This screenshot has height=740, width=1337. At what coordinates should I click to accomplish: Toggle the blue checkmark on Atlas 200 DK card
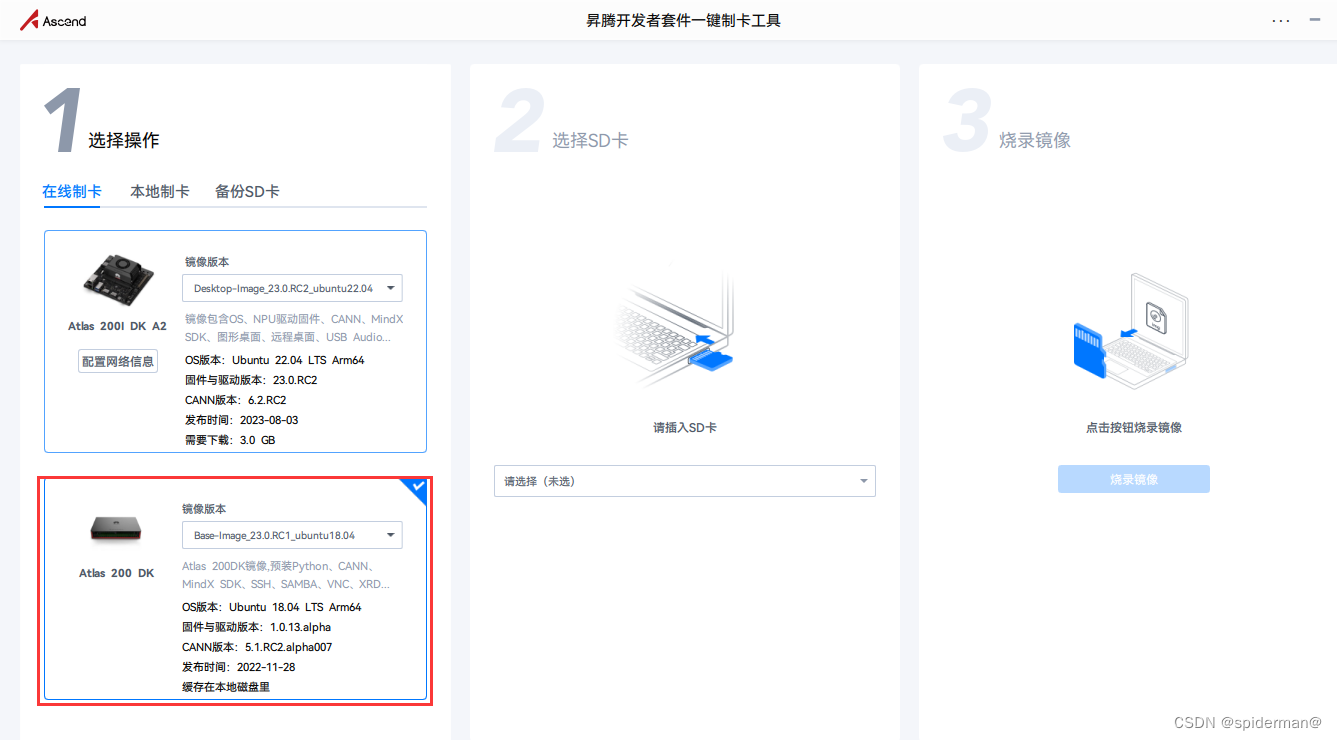tap(416, 488)
